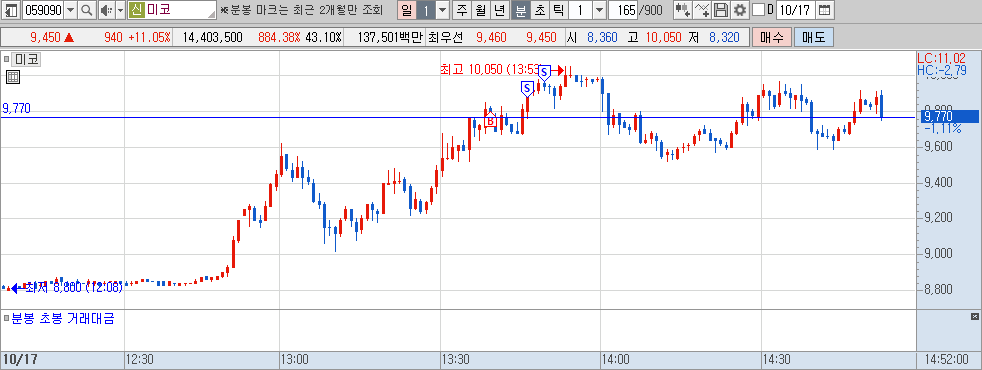This screenshot has height=370, width=982.
Task: Click the save floppy disk icon
Action: click(x=721, y=10)
